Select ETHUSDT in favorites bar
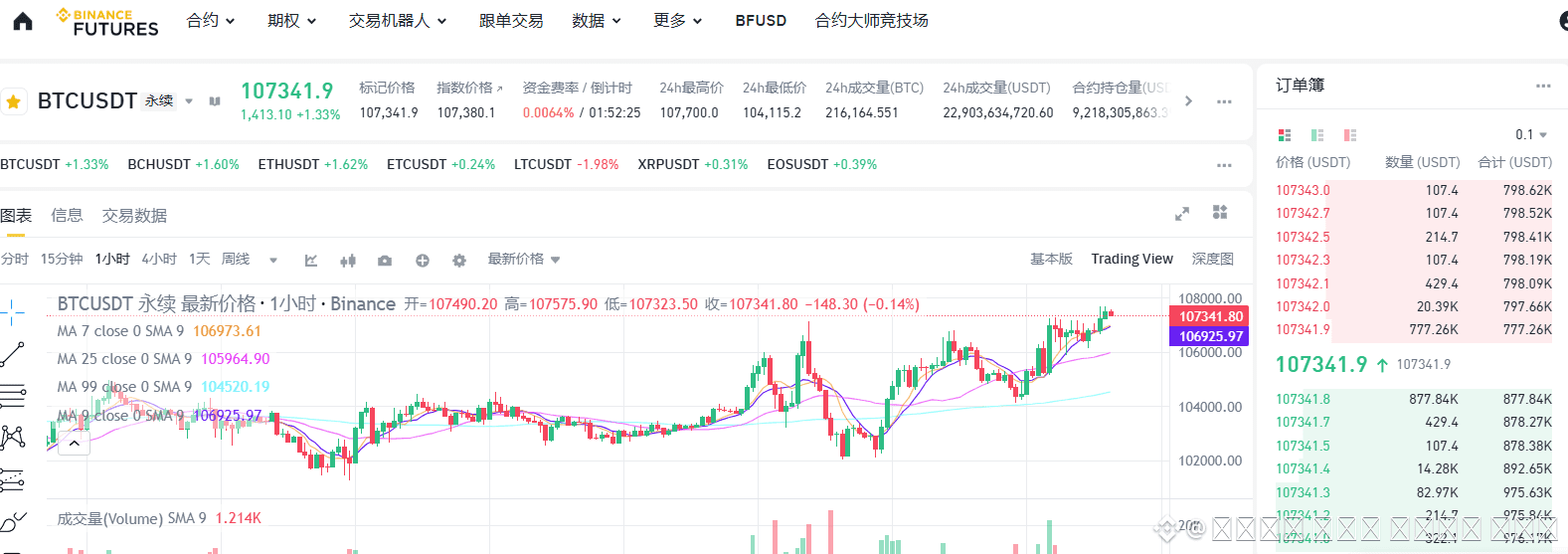Viewport: 1568px width, 554px height. point(312,165)
